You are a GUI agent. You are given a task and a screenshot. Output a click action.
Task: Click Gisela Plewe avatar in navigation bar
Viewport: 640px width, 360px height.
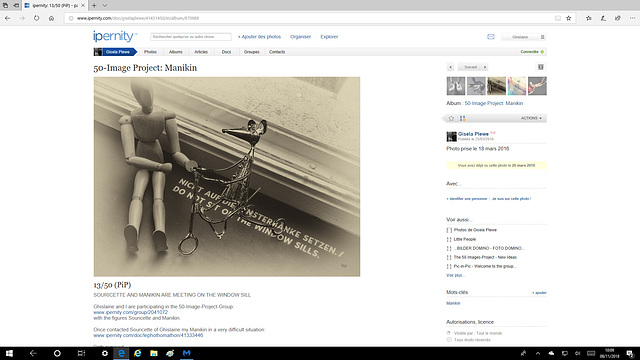click(98, 52)
